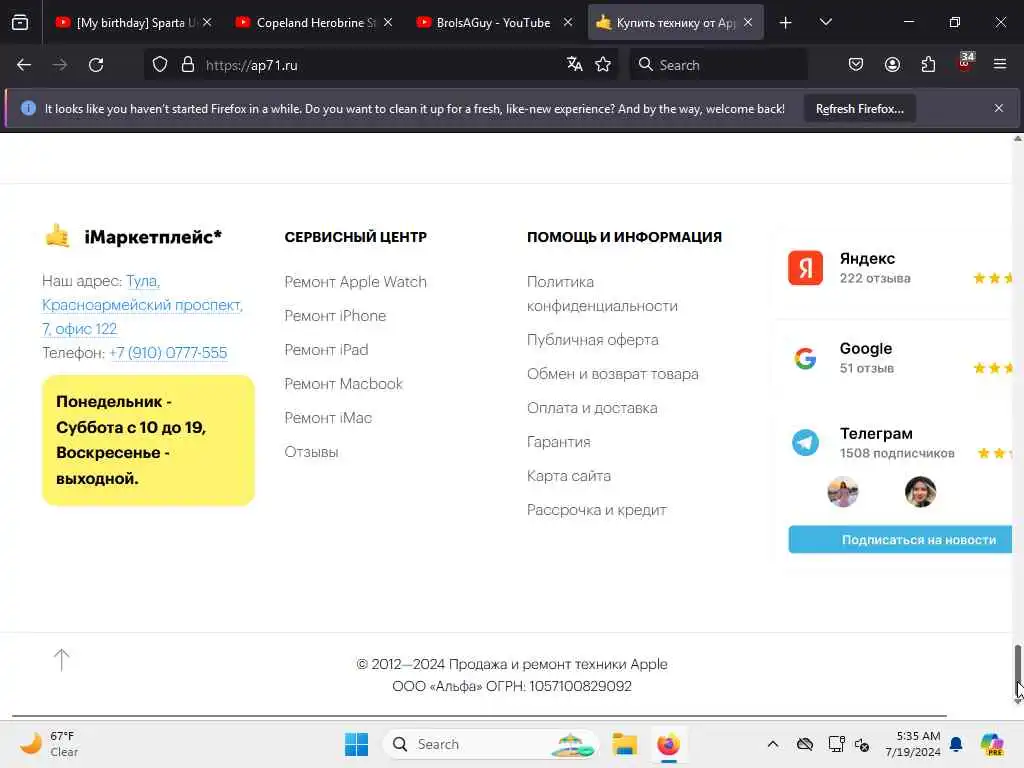Click the Firefox Search field
1024x768 pixels.
(718, 65)
